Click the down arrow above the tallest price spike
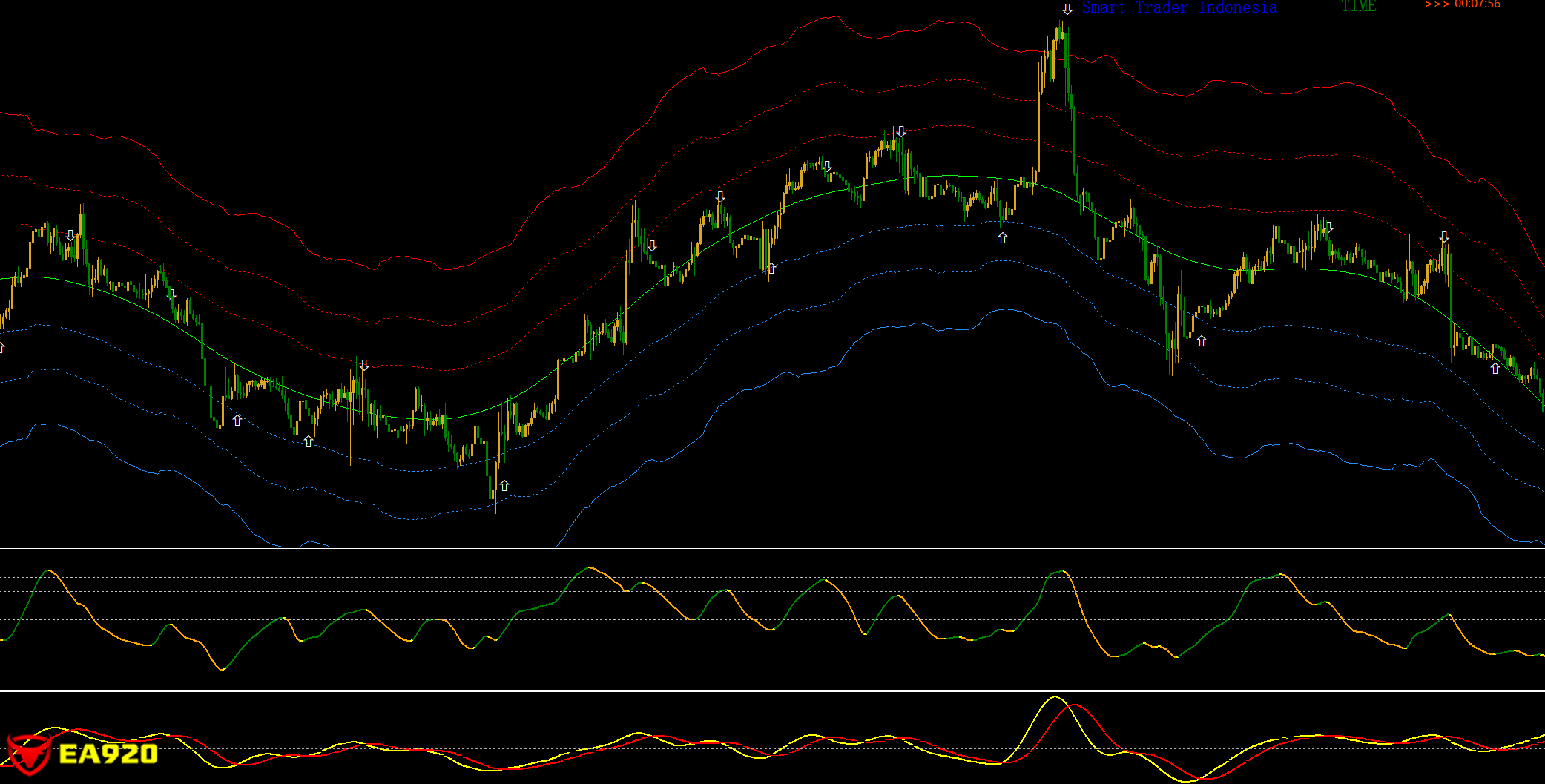The image size is (1545, 784). click(1067, 9)
